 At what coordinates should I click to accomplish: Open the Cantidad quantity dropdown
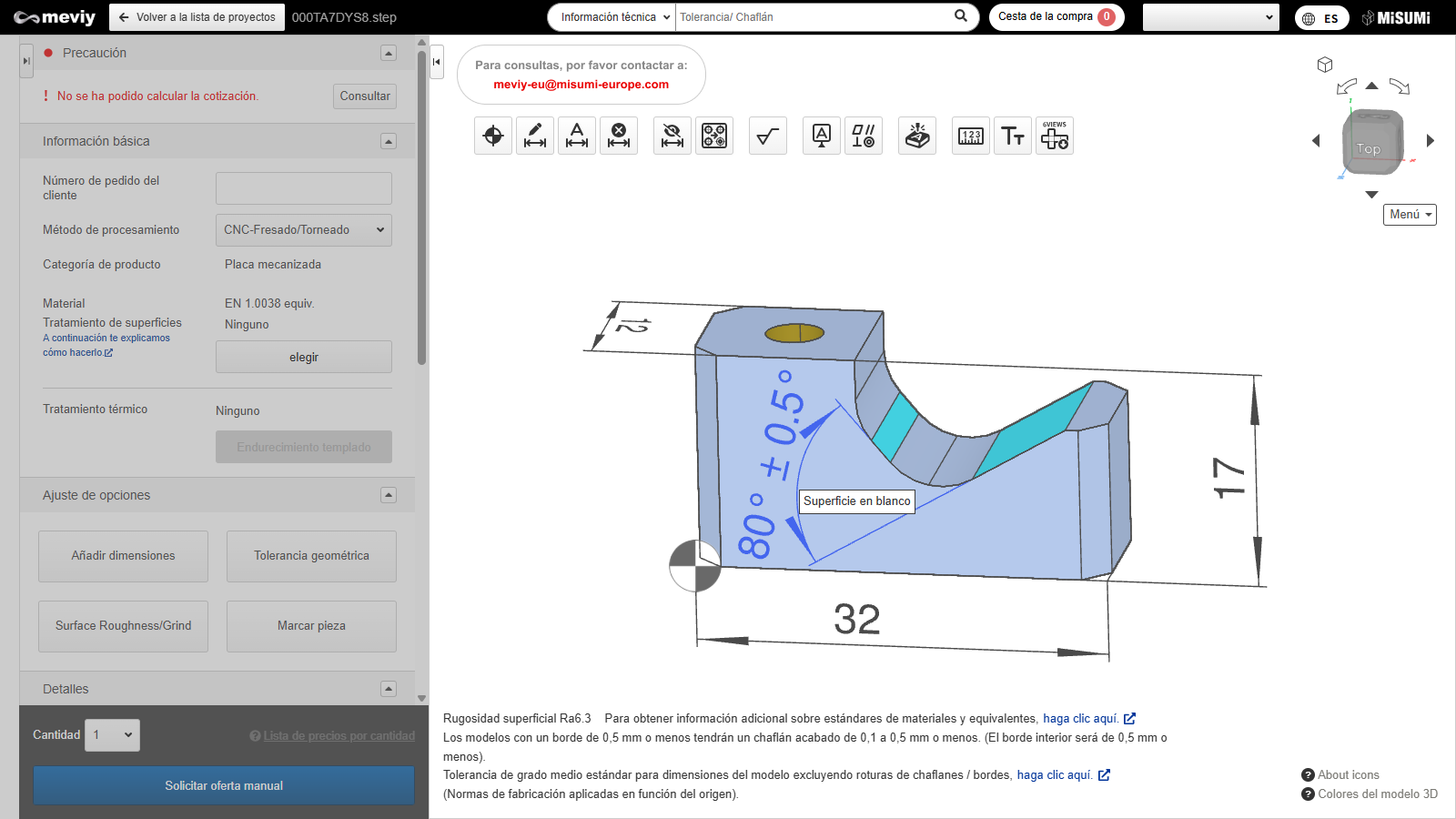tap(114, 735)
